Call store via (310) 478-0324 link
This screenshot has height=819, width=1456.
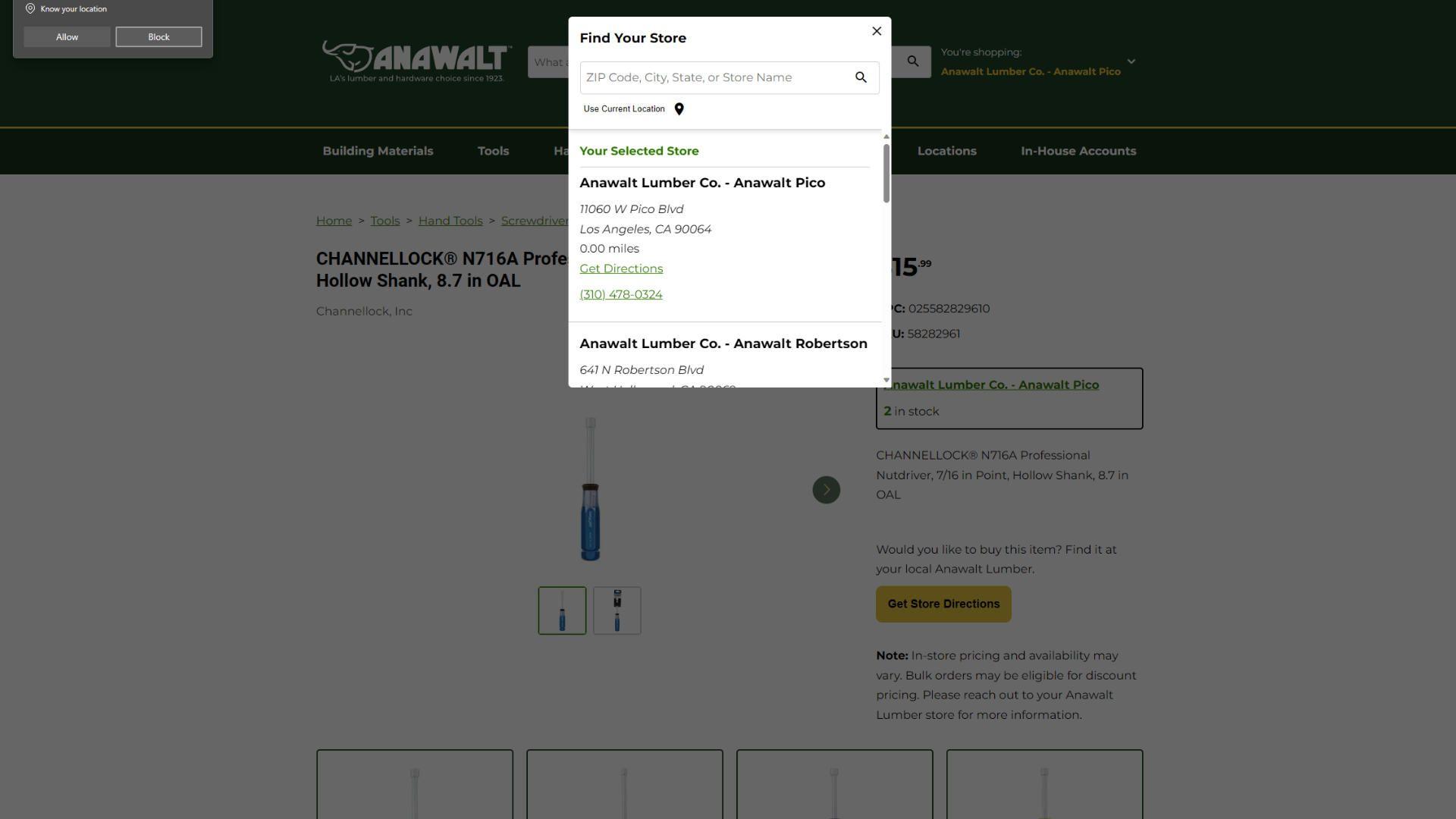pyautogui.click(x=620, y=294)
